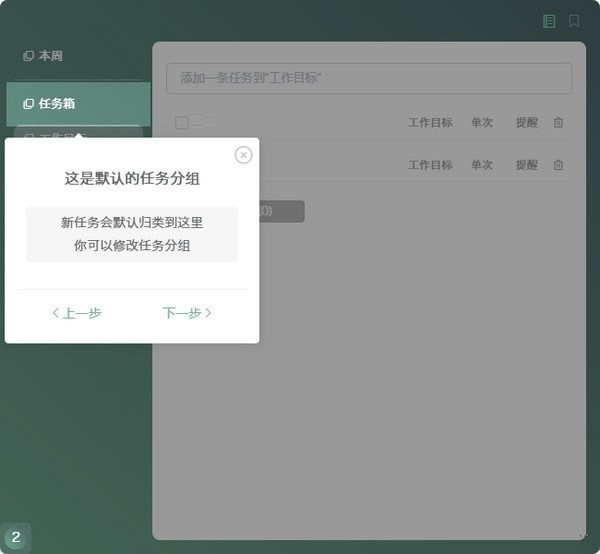This screenshot has width=600, height=554.
Task: Change 工作目标 group of the second task
Action: coord(430,165)
